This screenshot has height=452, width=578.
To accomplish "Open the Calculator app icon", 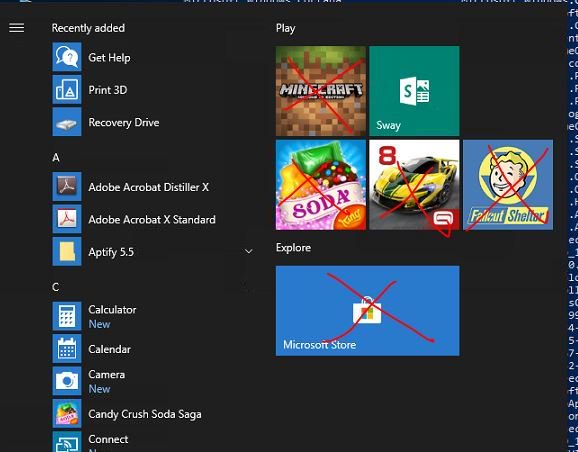I will coord(67,316).
